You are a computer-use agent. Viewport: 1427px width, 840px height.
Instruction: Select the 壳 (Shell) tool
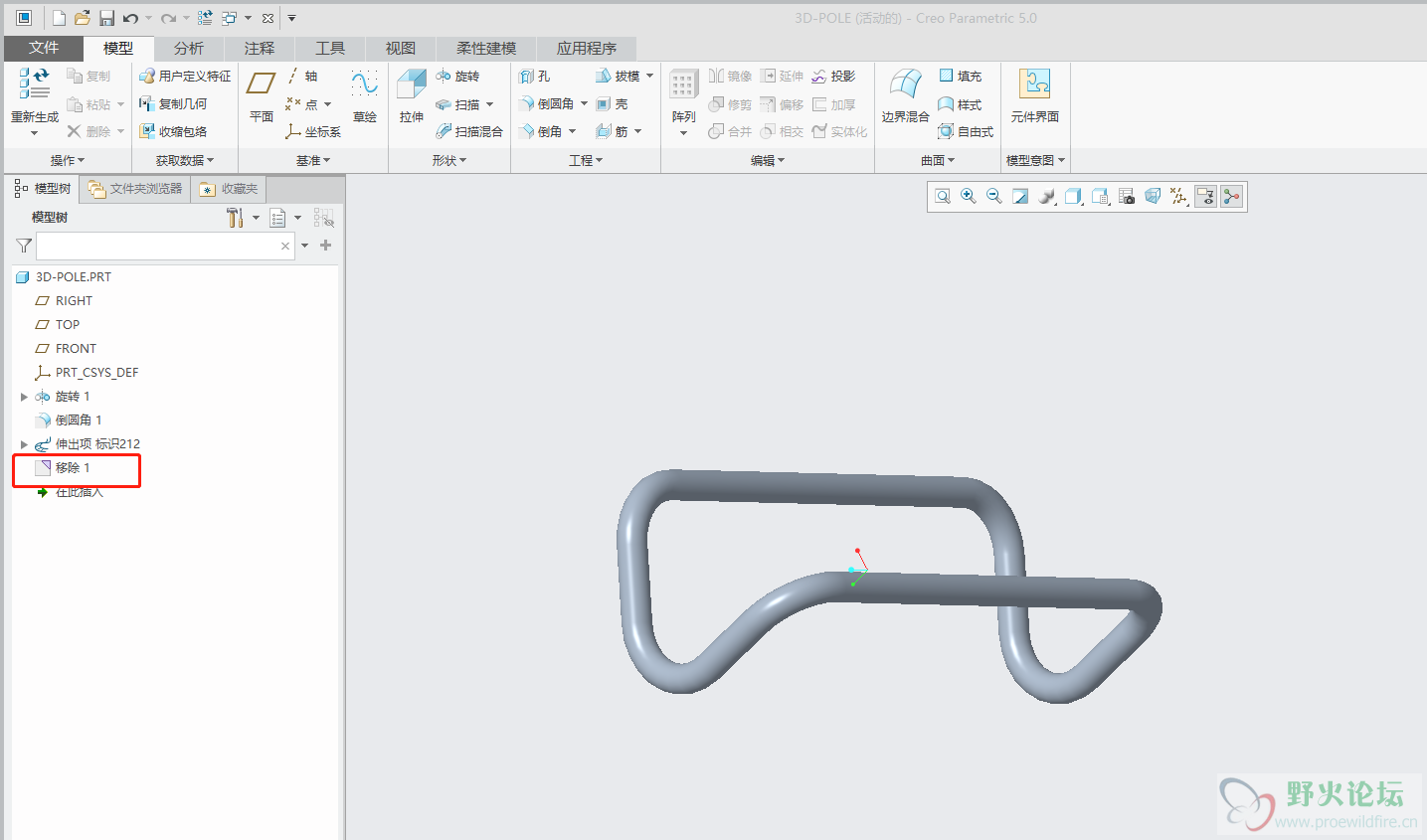(612, 103)
